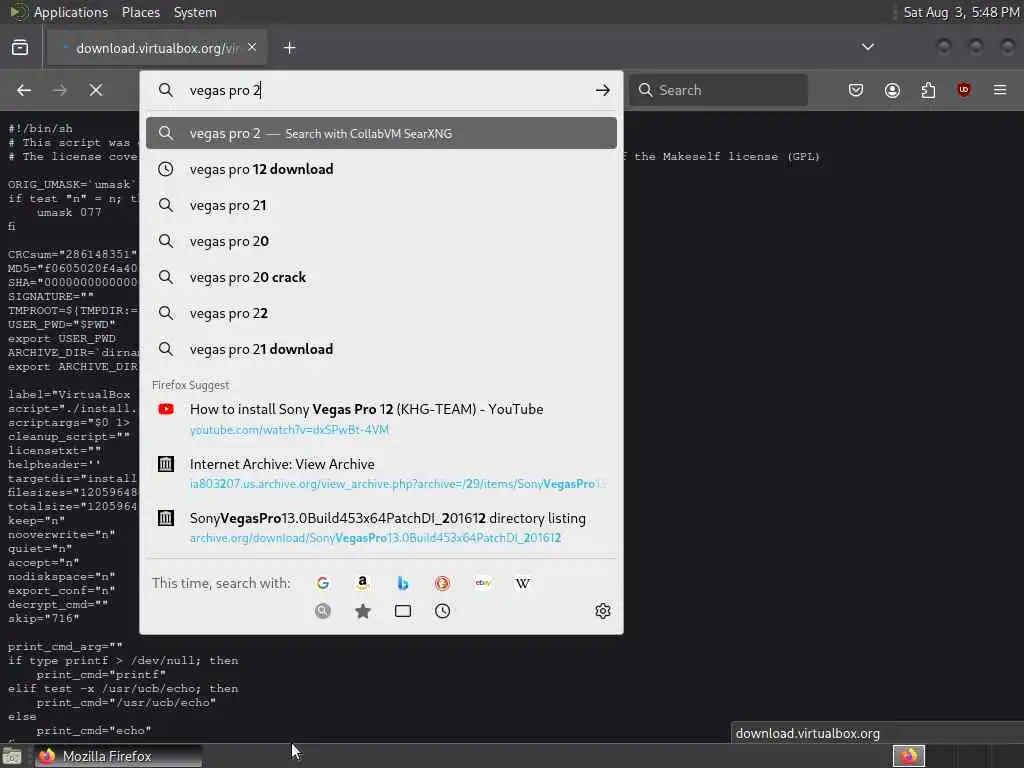Select the 'vegas pro 21' suggestion
Viewport: 1024px width, 768px height.
(x=381, y=205)
